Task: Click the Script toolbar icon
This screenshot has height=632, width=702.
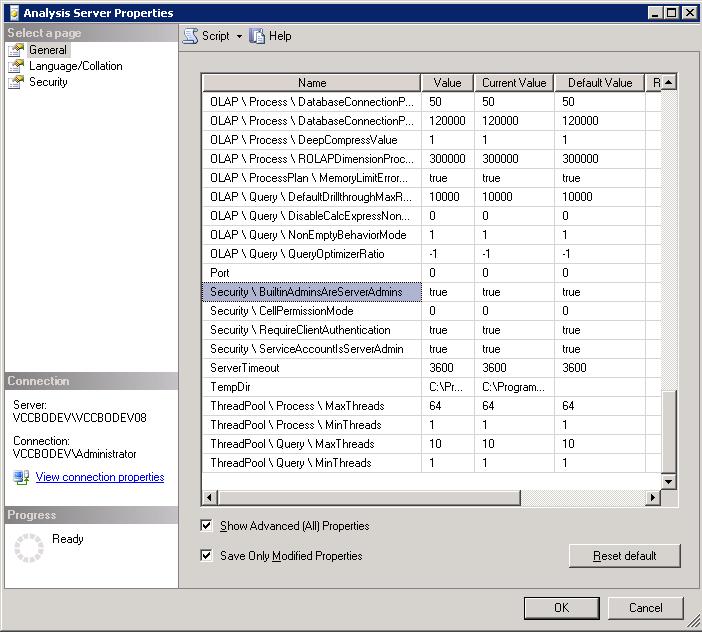Action: pos(190,36)
